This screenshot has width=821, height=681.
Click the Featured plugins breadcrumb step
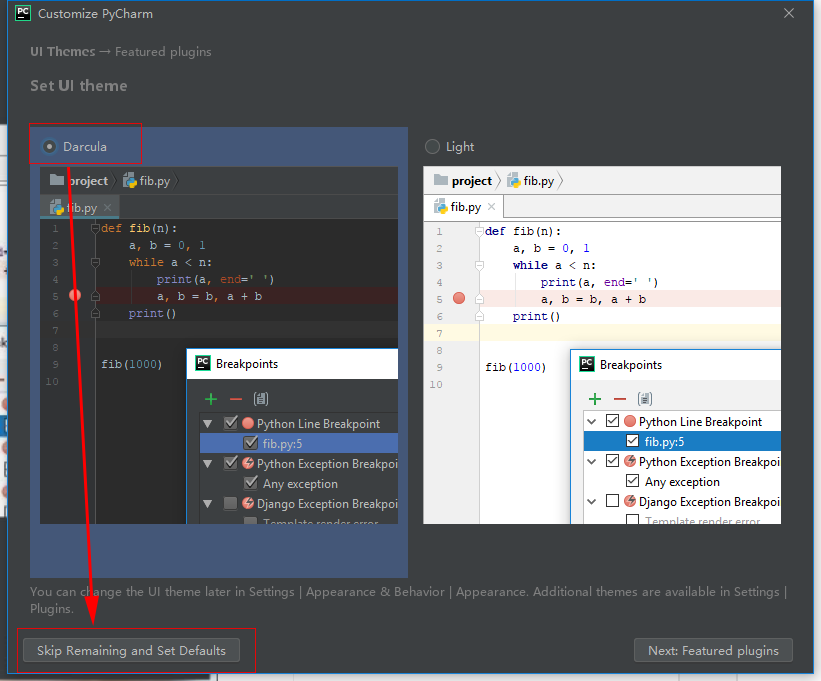pos(163,52)
